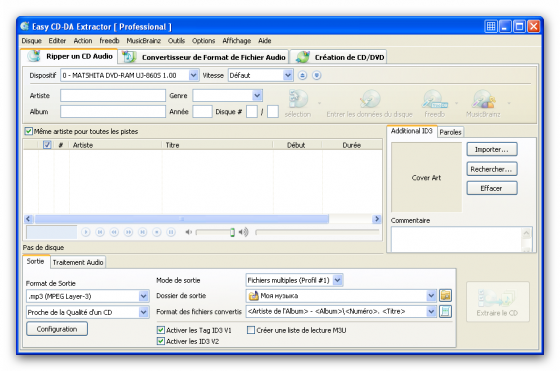Open filename format editor icon
560x371 pixels.
pos(445,311)
